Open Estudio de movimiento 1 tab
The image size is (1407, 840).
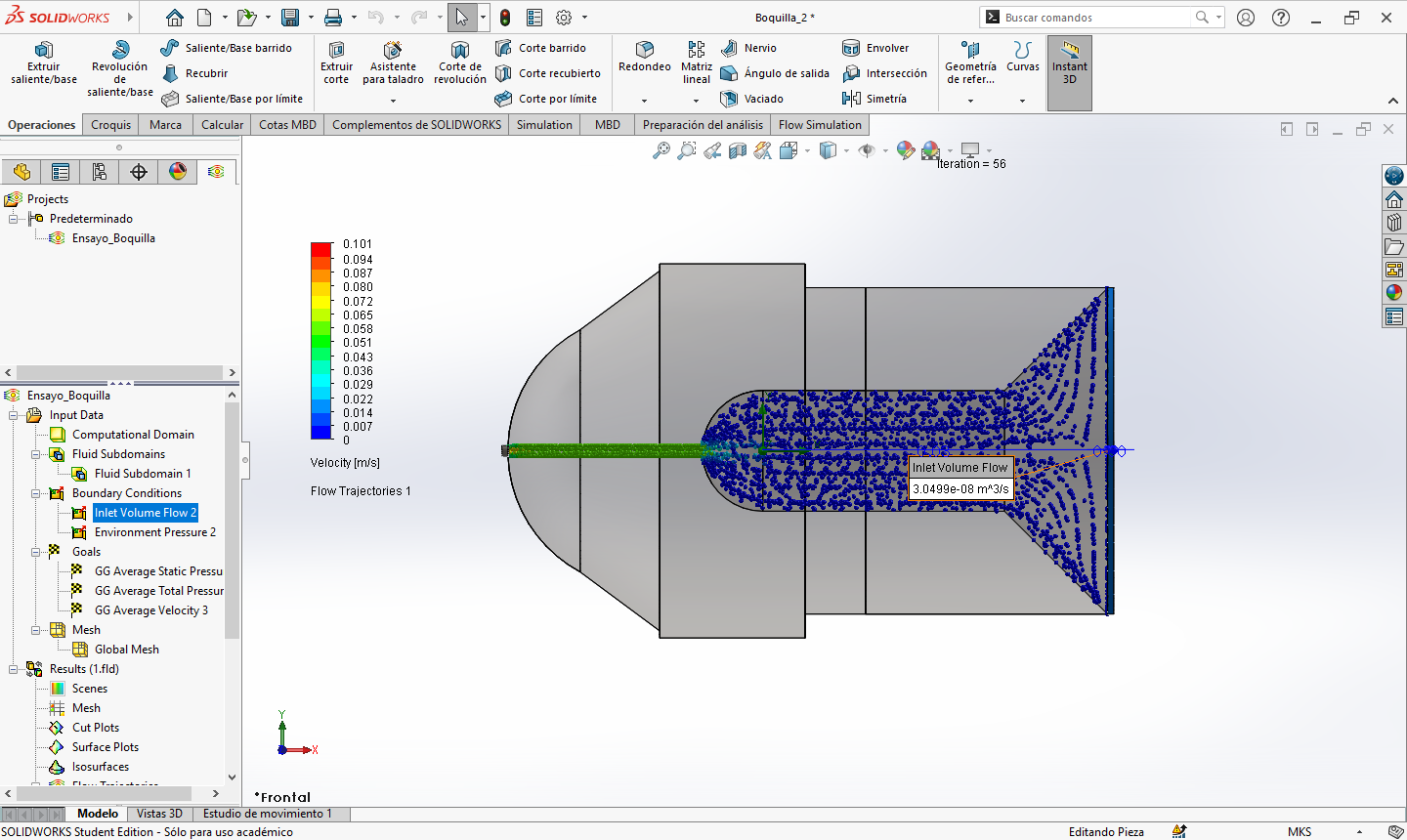click(267, 814)
